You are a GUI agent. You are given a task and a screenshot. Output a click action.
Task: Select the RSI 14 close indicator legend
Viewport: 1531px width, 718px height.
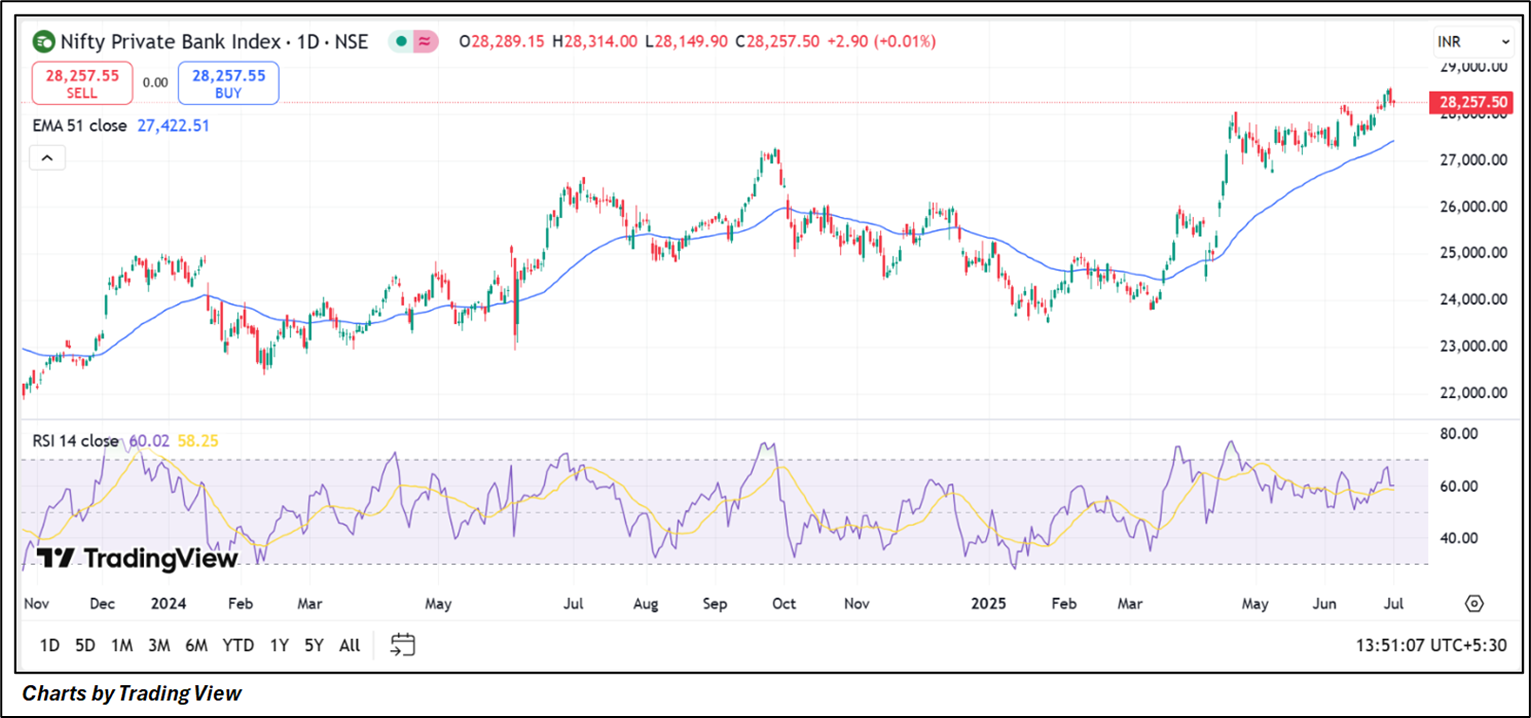[75, 441]
